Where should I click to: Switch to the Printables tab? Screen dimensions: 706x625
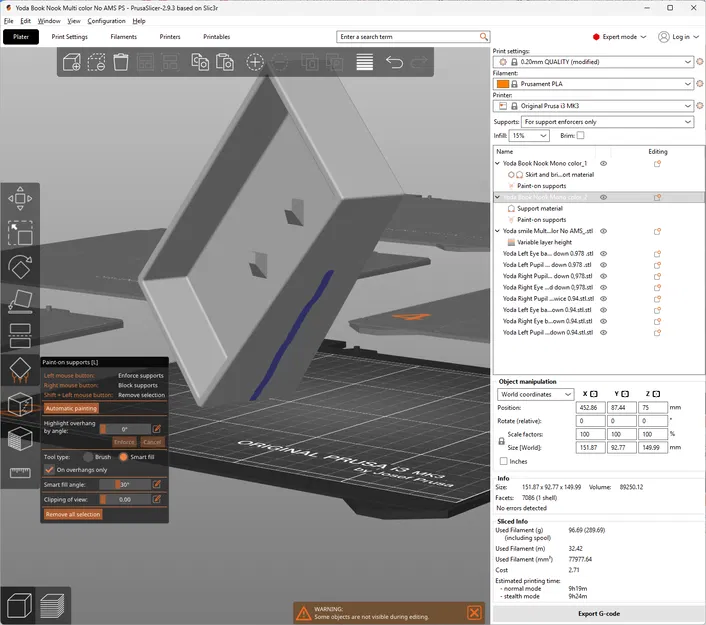coord(217,37)
